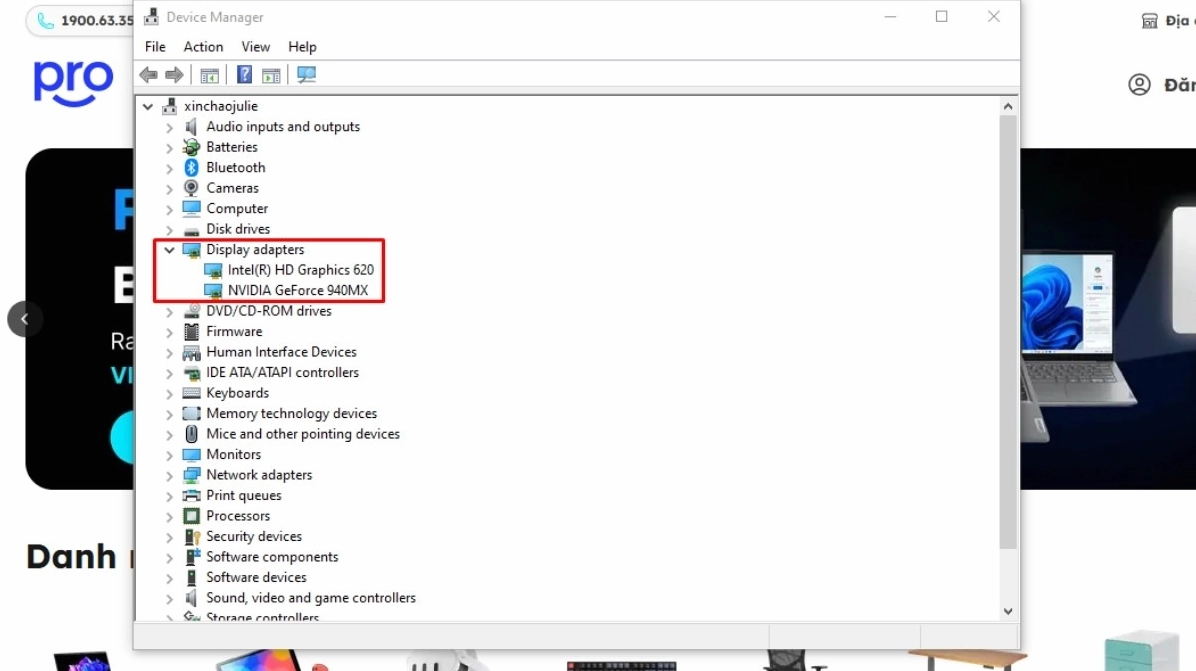Image resolution: width=1196 pixels, height=671 pixels.
Task: Select the xinchaojulie computer name
Action: coord(220,106)
